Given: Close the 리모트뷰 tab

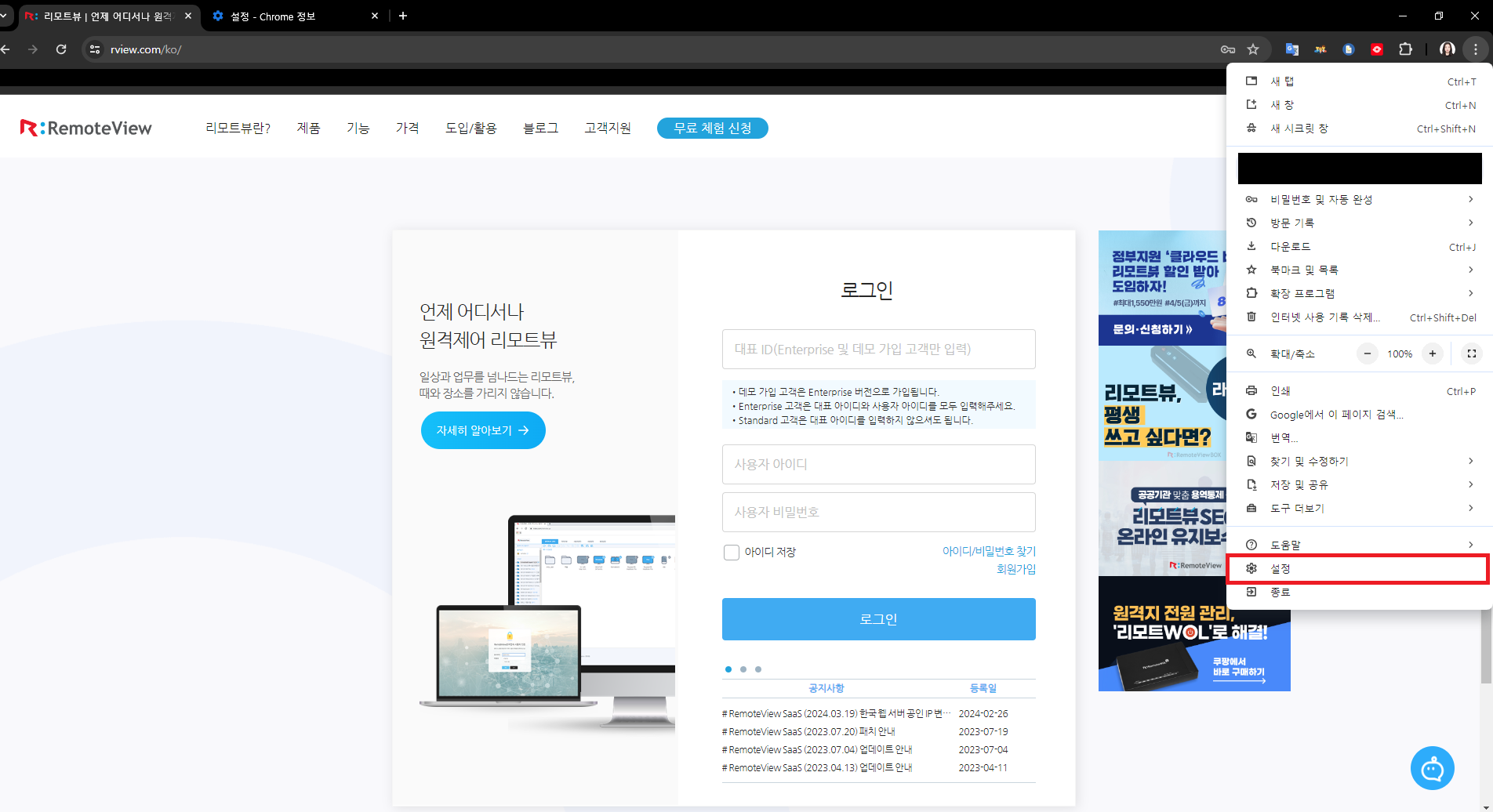Looking at the screenshot, I should pyautogui.click(x=188, y=16).
